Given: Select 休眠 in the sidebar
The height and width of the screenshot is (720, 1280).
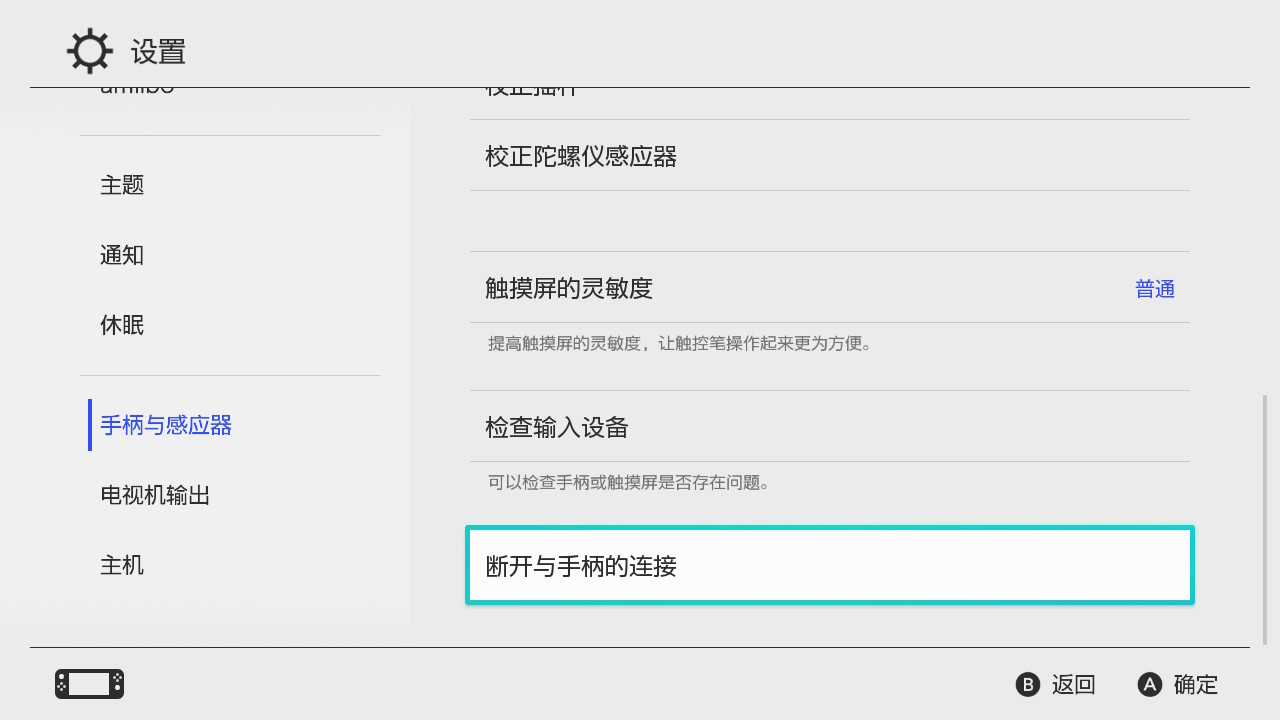Looking at the screenshot, I should [x=122, y=325].
